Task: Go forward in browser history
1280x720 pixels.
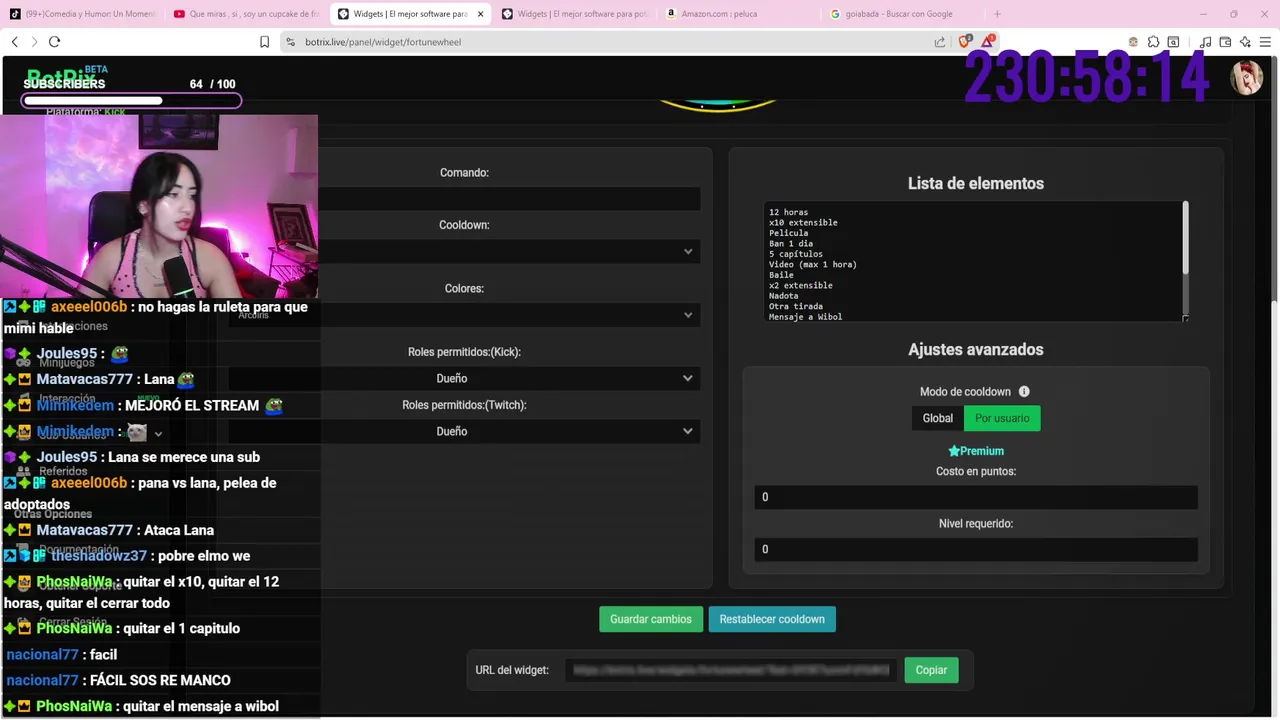Action: tap(34, 42)
